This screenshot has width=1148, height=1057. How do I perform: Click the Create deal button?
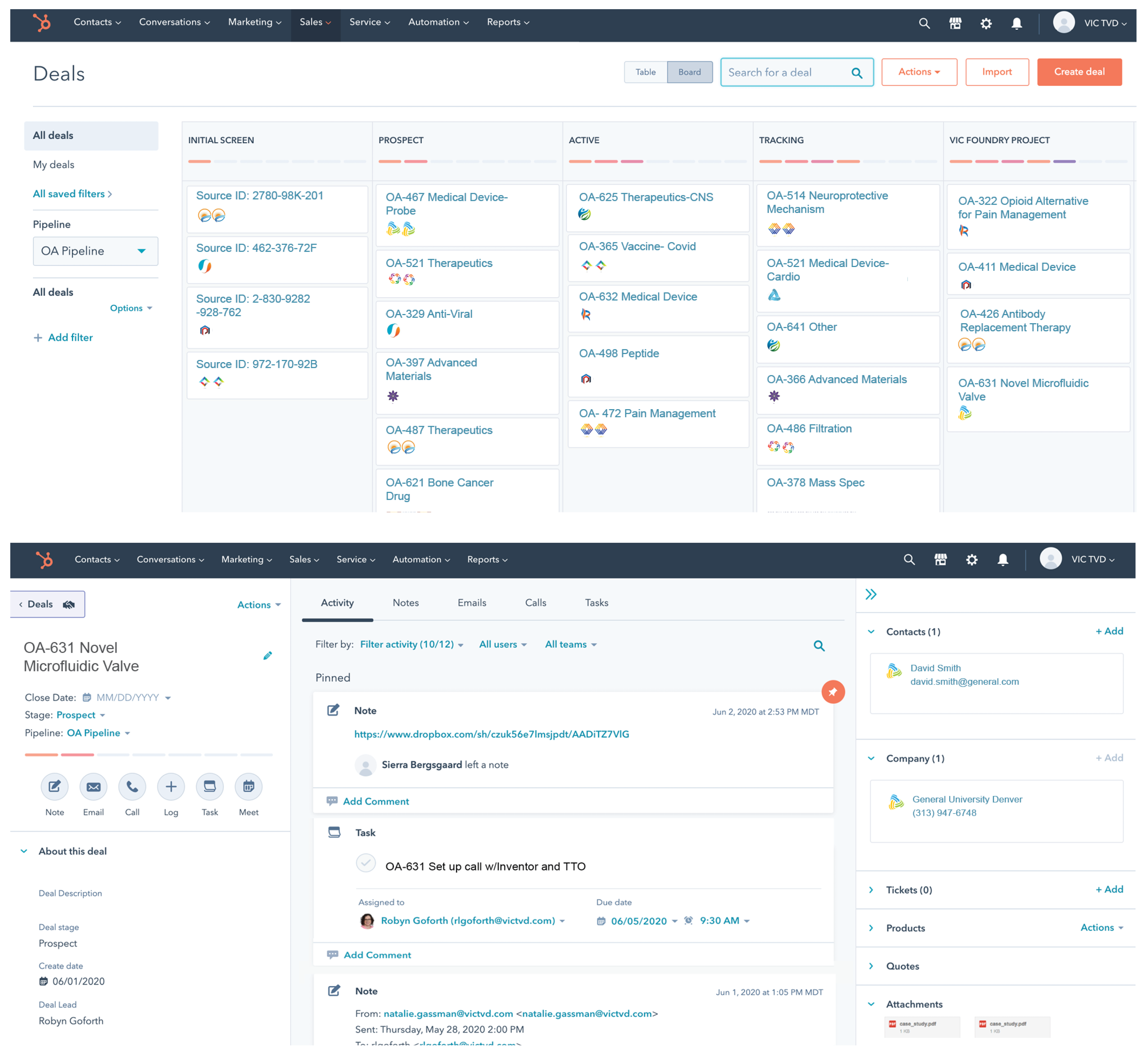pyautogui.click(x=1079, y=72)
